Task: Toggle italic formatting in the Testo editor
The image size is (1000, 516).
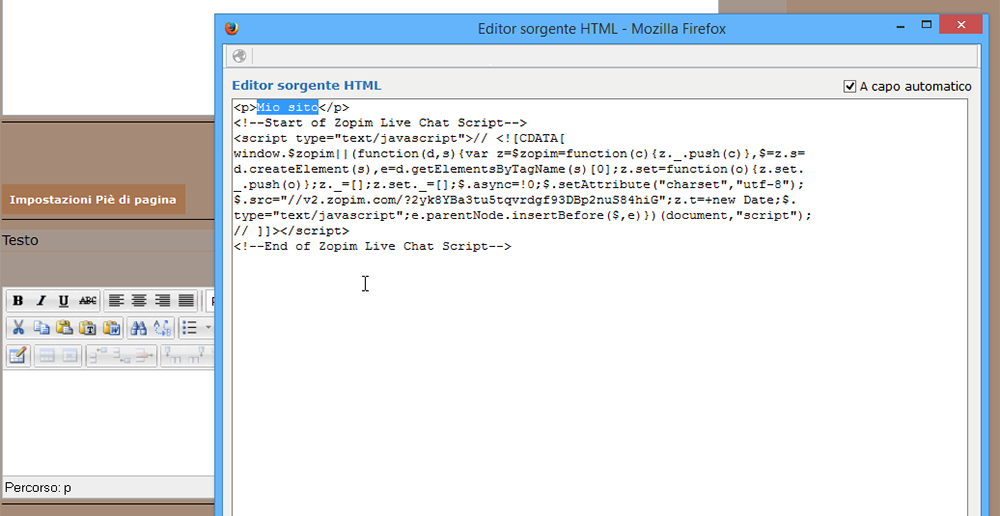Action: point(41,300)
